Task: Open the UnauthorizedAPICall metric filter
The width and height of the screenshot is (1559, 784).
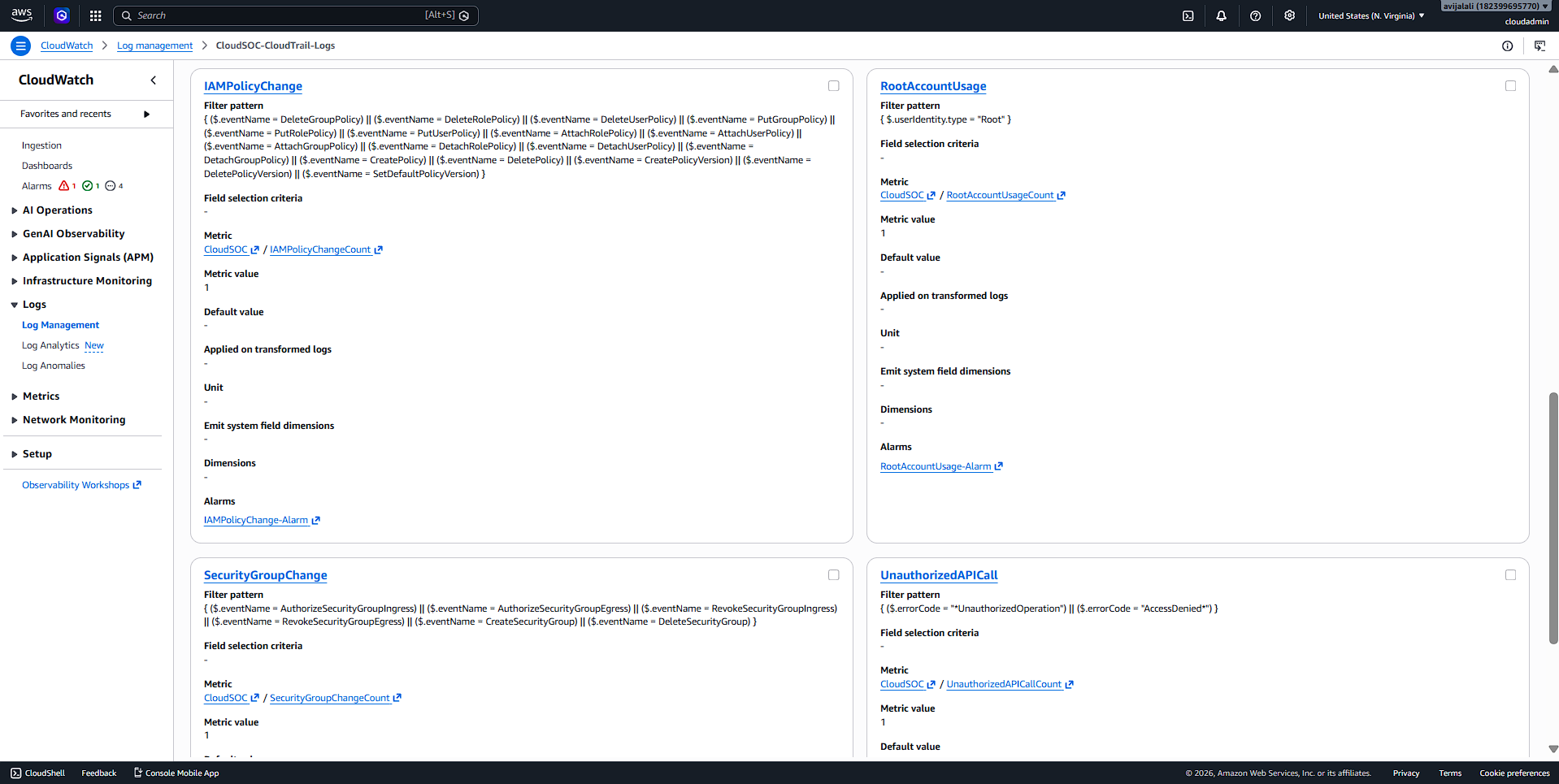Action: pyautogui.click(x=939, y=575)
